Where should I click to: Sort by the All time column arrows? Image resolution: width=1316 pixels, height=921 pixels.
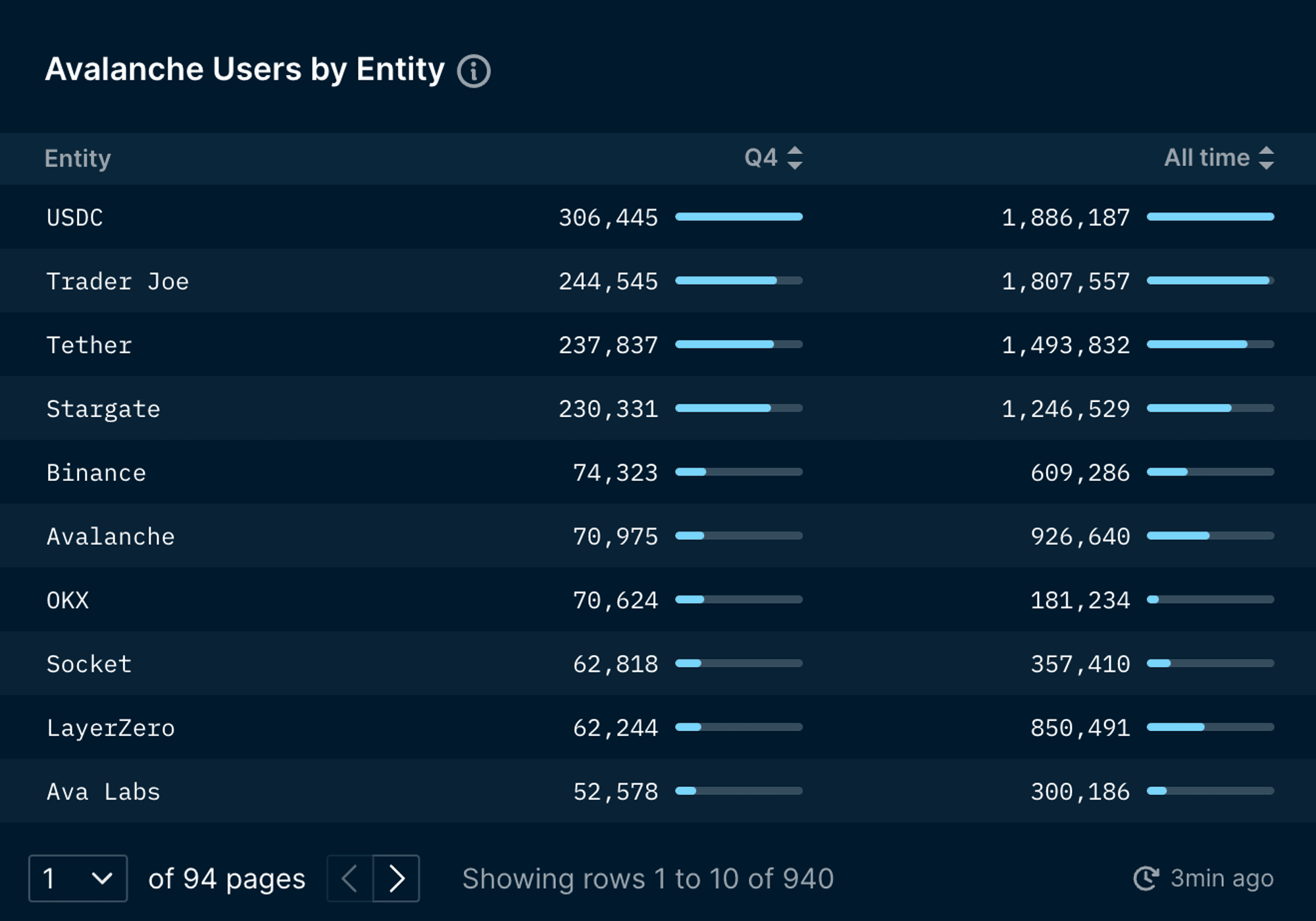1266,158
